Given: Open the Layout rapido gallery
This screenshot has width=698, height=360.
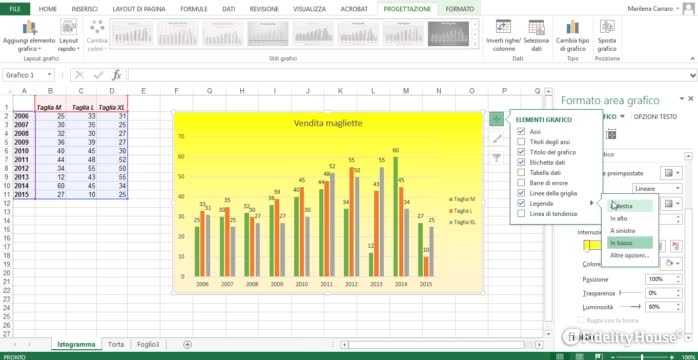Looking at the screenshot, I should 69,36.
